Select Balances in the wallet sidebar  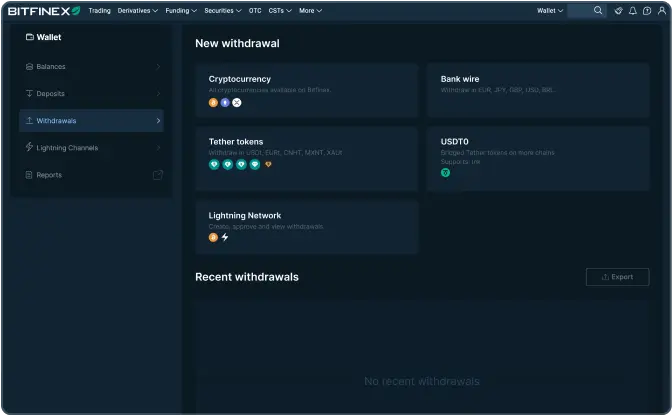tap(91, 66)
